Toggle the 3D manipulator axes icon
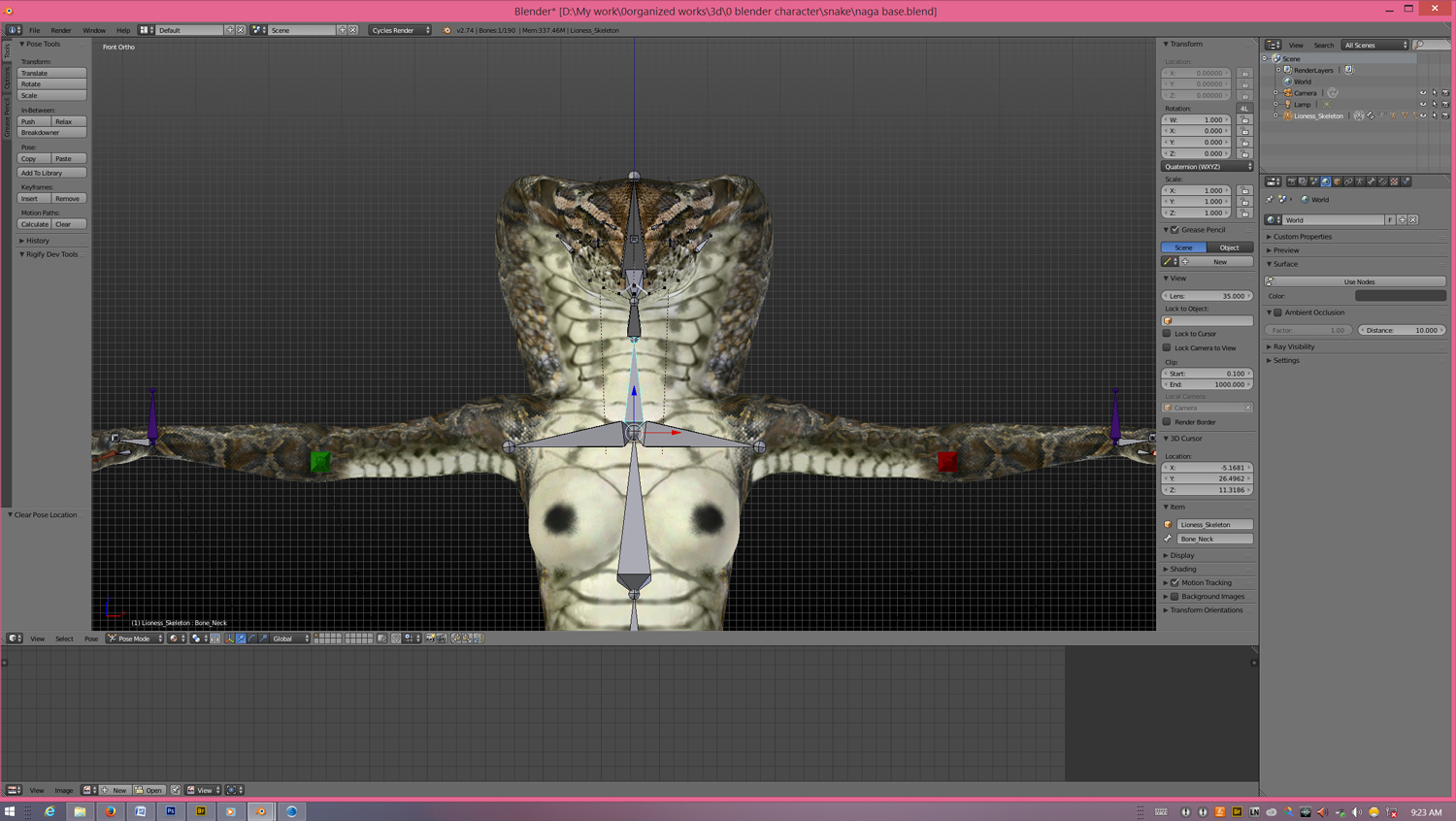 pos(229,639)
